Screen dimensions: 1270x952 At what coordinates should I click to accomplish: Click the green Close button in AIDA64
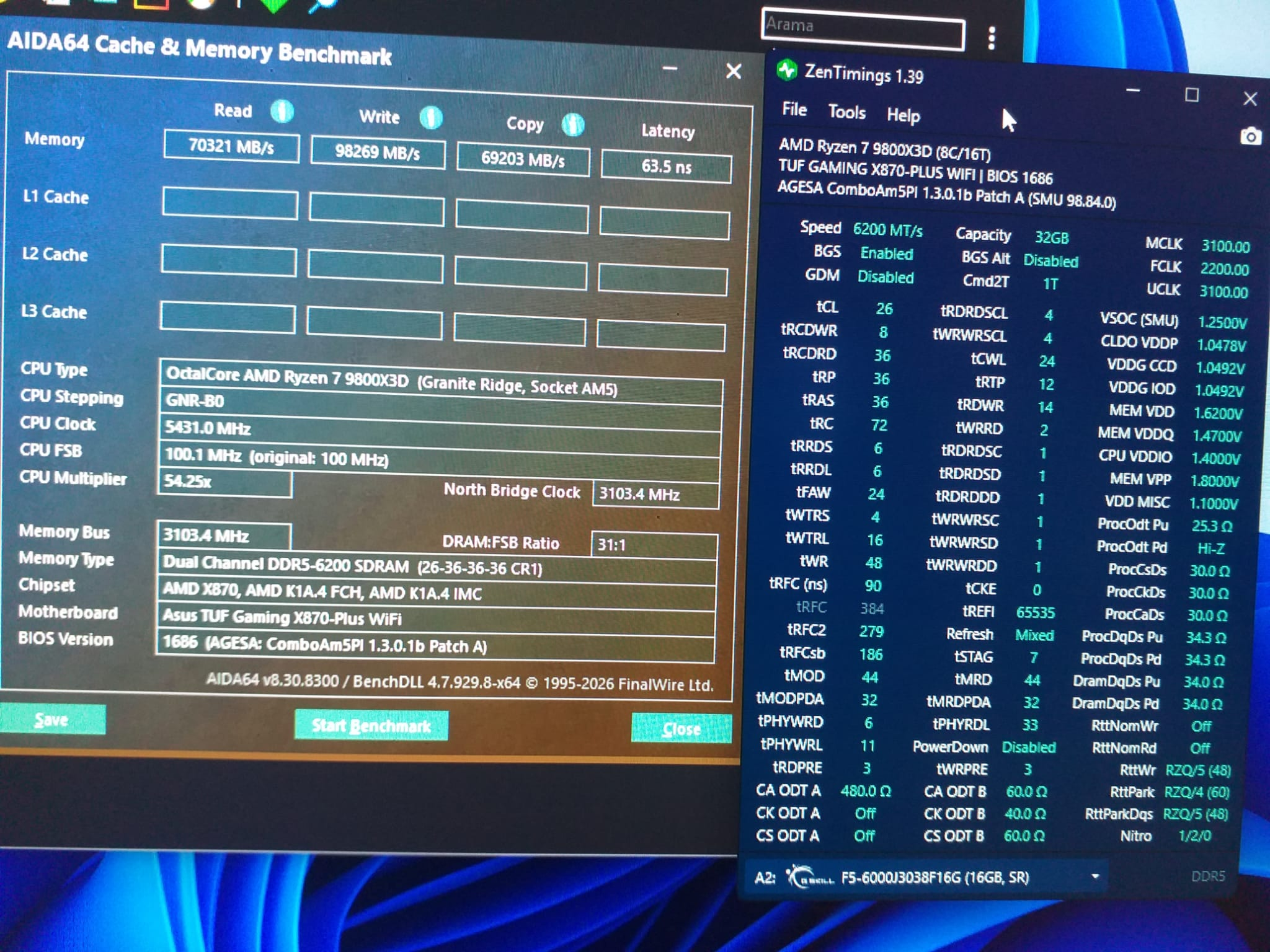click(681, 728)
